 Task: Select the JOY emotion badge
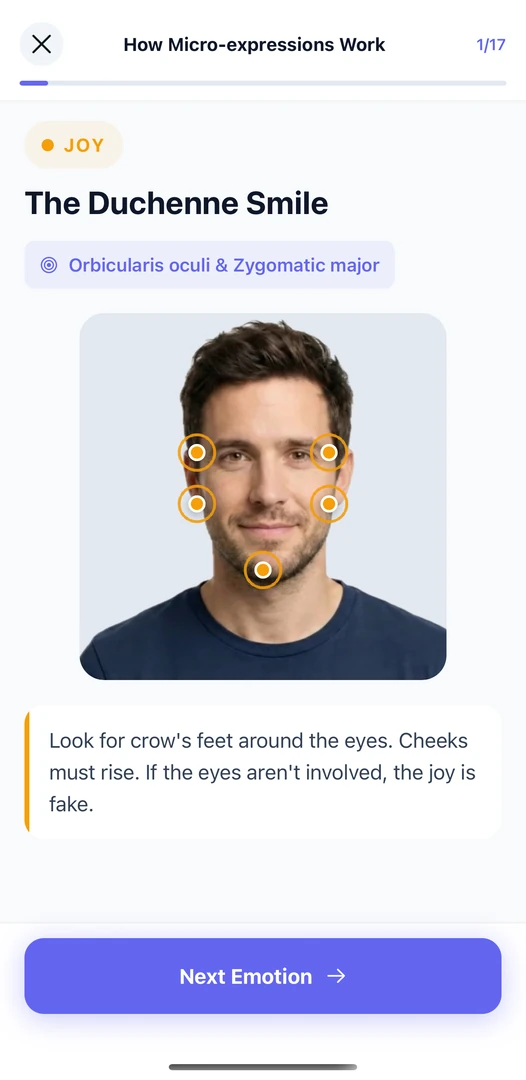pyautogui.click(x=74, y=145)
